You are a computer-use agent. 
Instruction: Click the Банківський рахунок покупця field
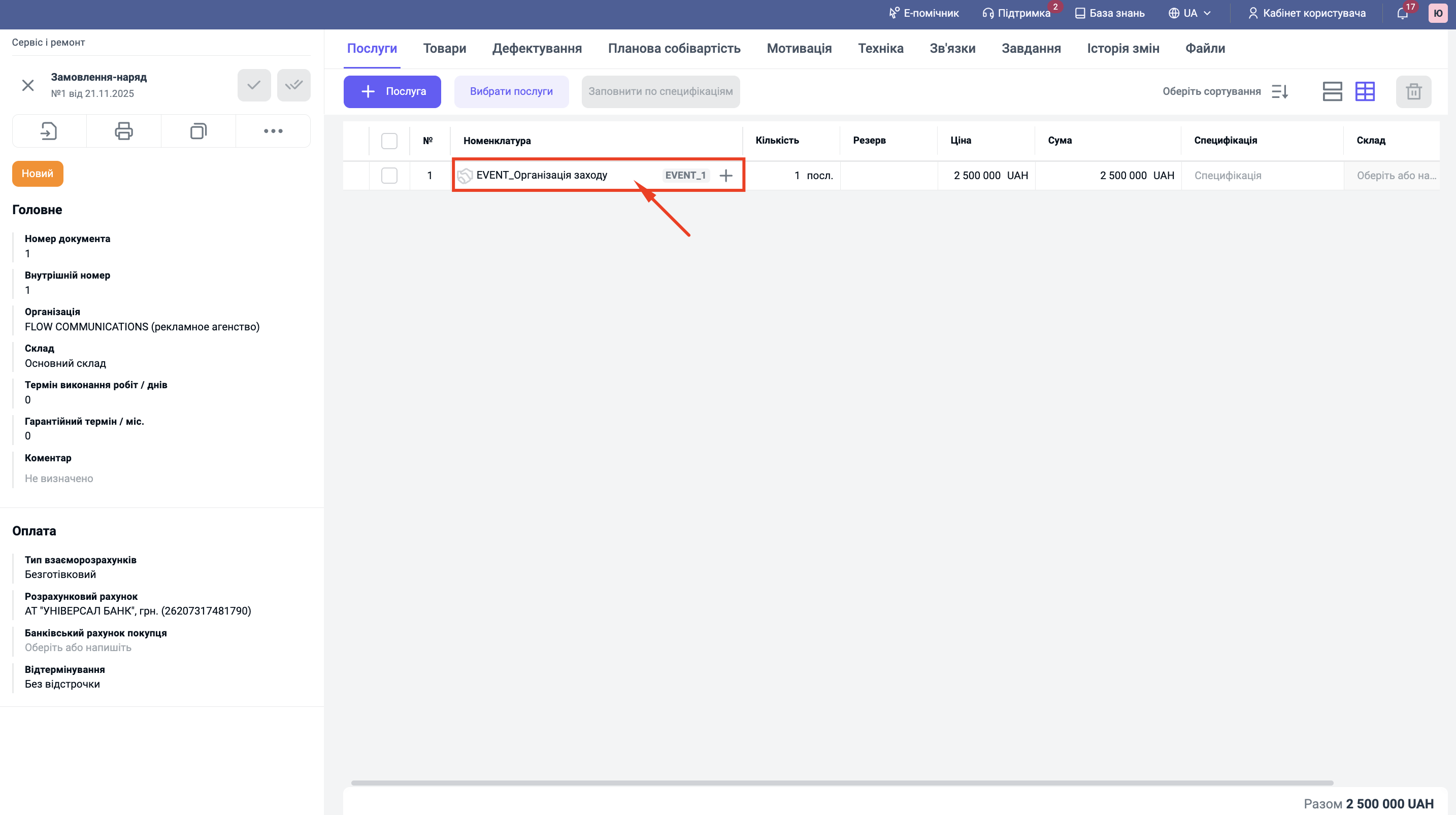pos(78,648)
